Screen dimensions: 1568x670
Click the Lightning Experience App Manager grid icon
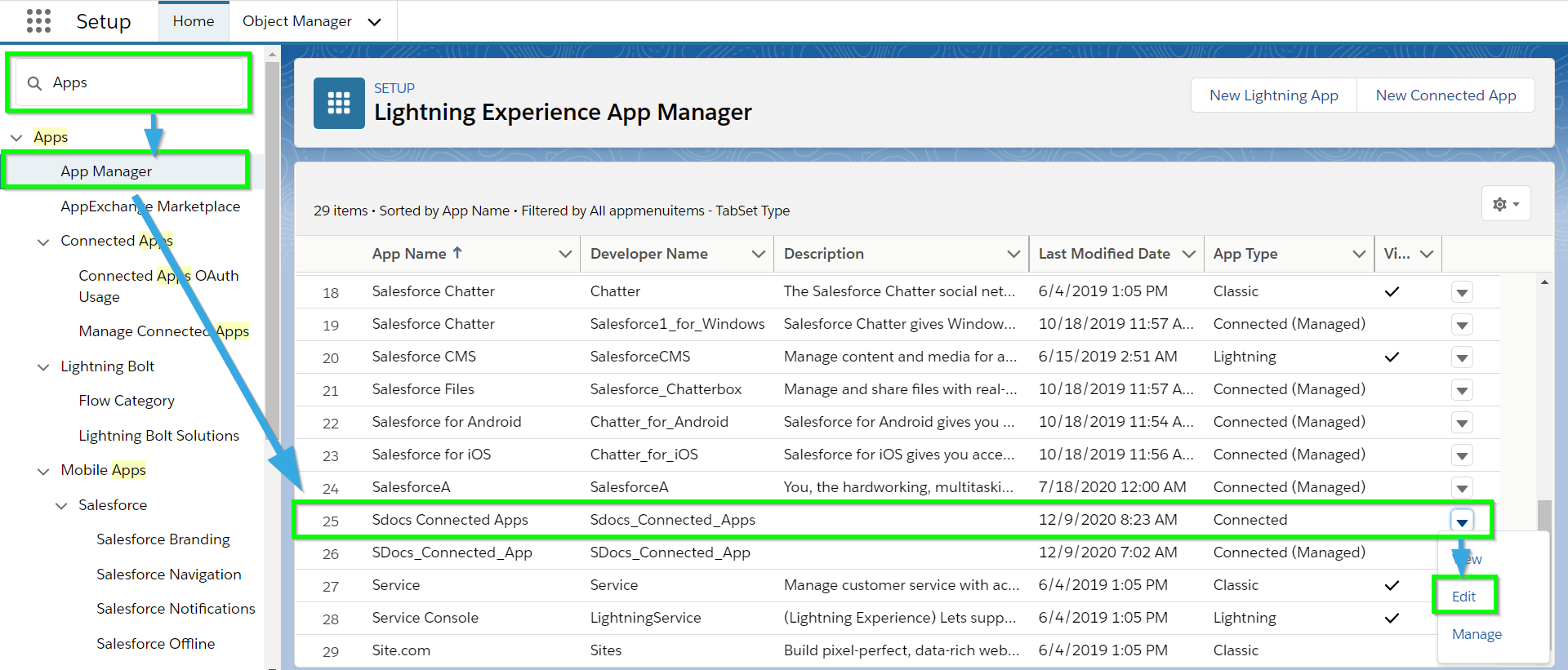point(339,103)
